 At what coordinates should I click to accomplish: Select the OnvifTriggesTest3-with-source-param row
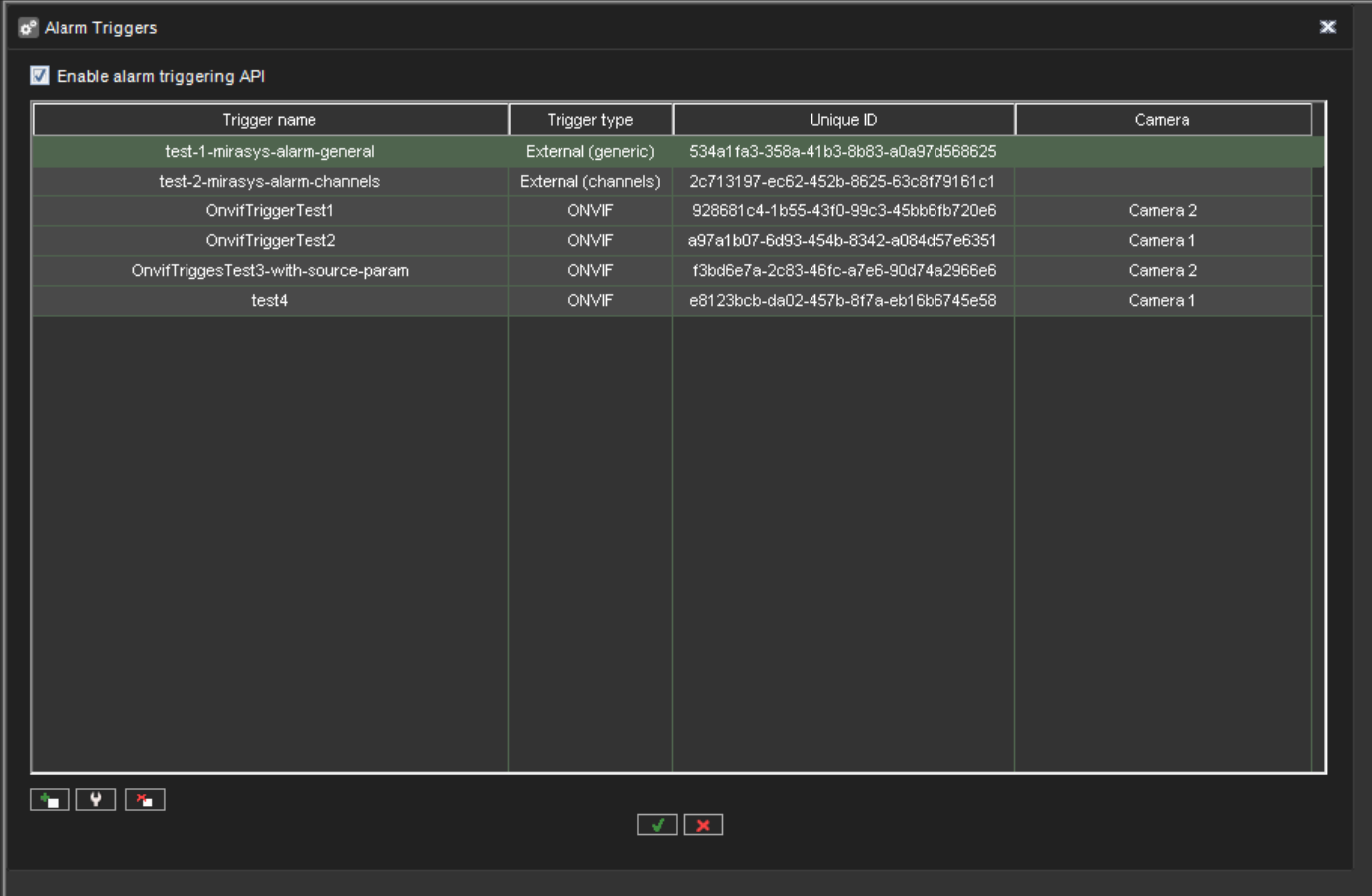pyautogui.click(x=270, y=270)
